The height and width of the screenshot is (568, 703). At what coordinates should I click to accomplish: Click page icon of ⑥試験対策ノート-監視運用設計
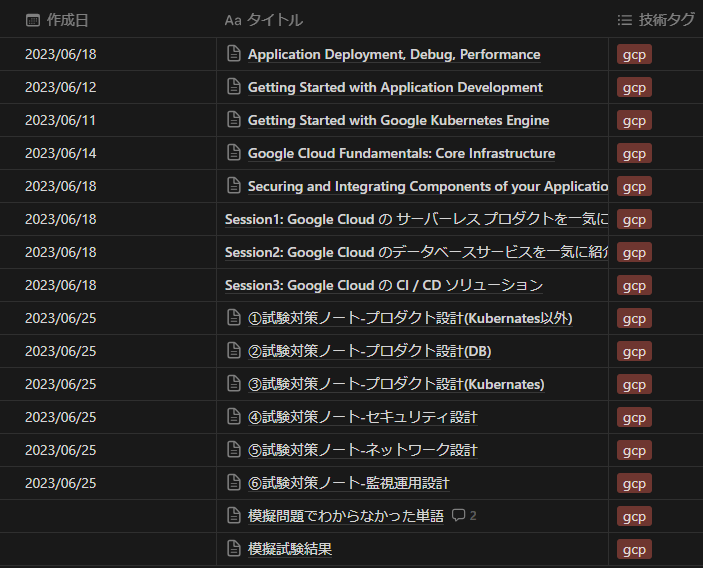click(234, 483)
